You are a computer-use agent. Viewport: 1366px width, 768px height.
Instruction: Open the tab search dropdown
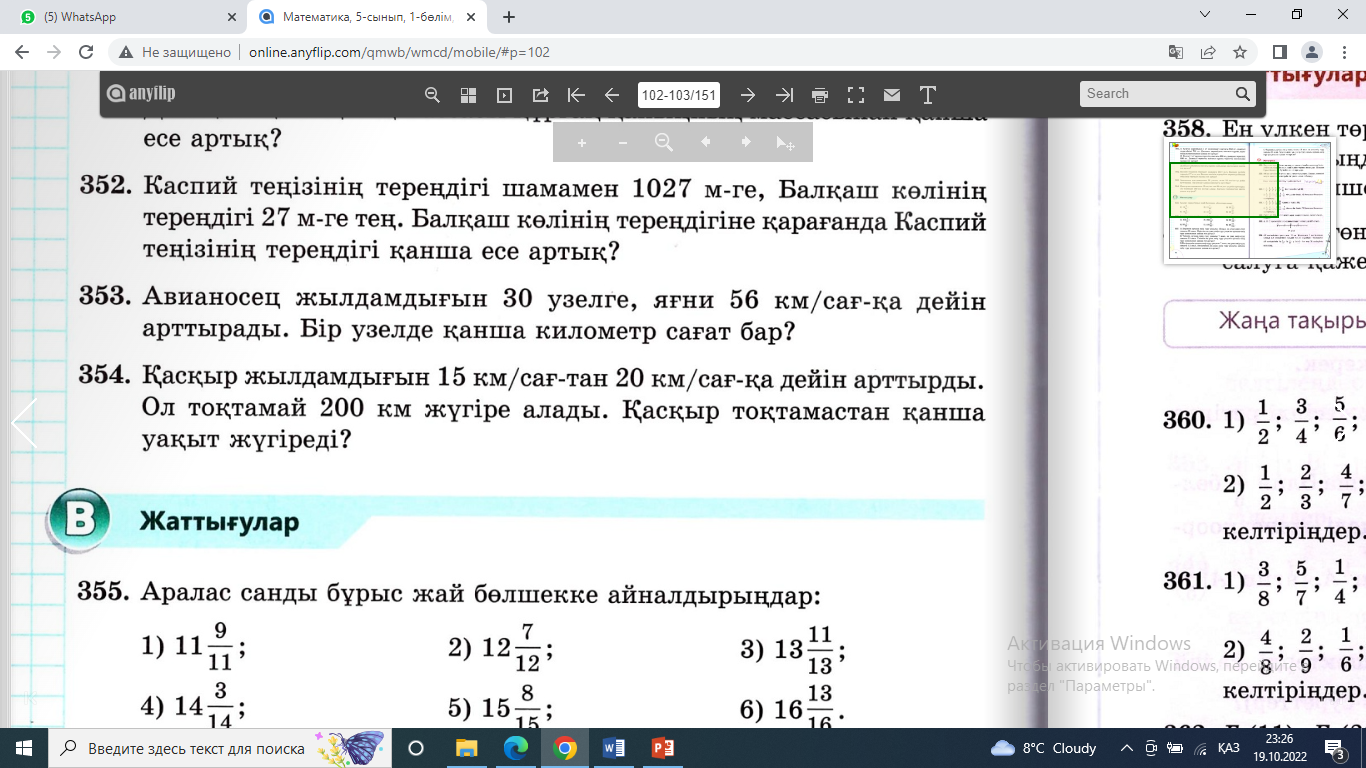(x=1205, y=15)
